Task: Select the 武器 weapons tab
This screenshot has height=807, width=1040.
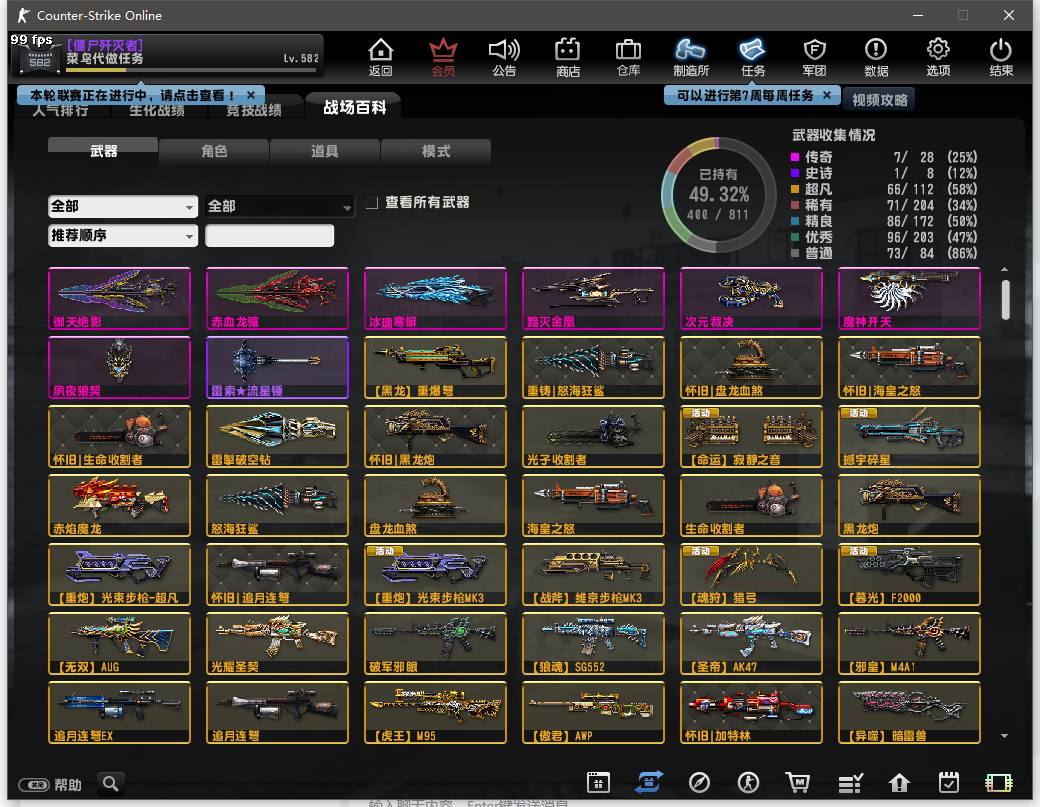Action: [x=103, y=151]
